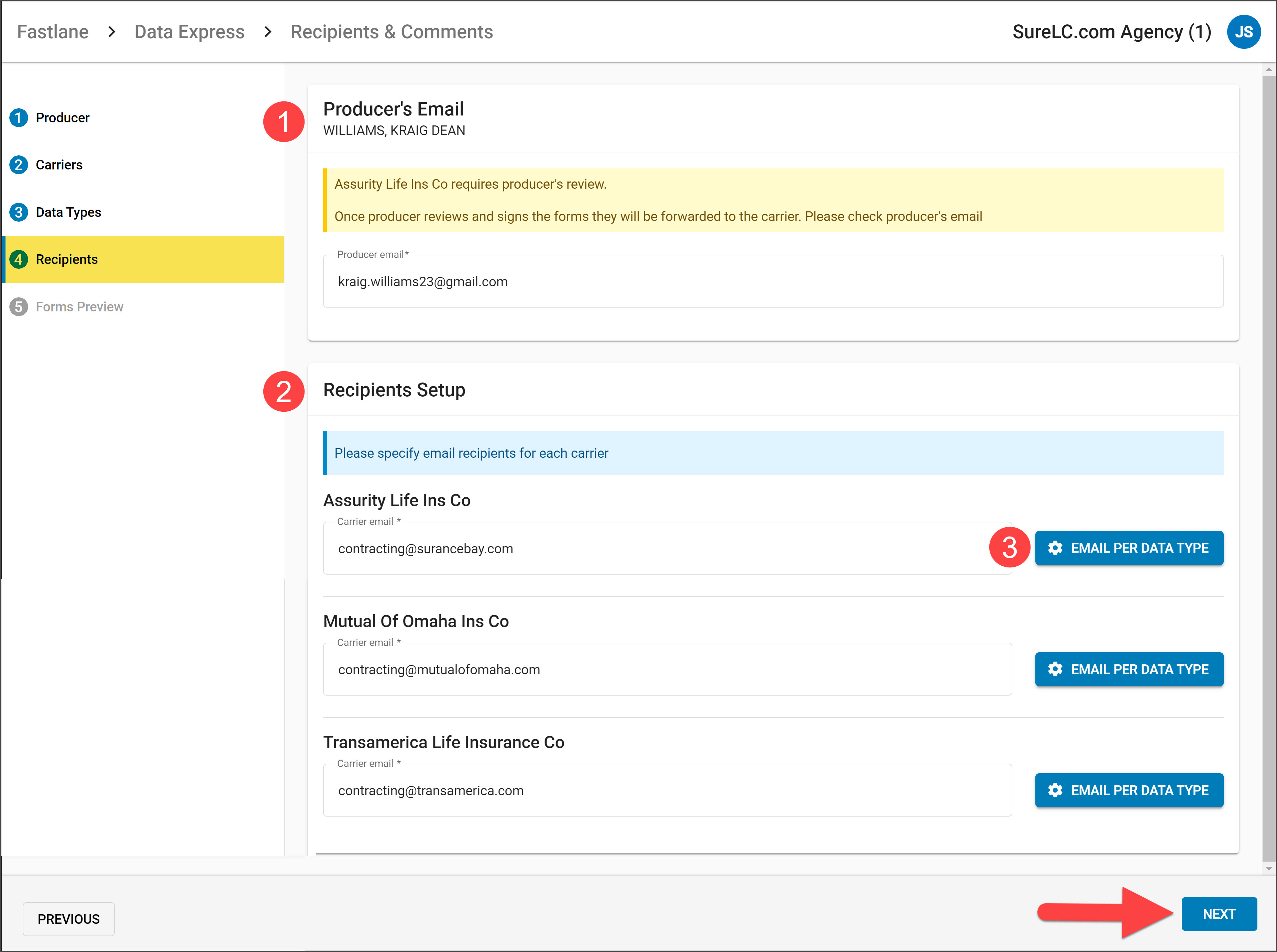Click the Assurity requires producer's review notice
This screenshot has width=1277, height=952.
click(x=470, y=185)
